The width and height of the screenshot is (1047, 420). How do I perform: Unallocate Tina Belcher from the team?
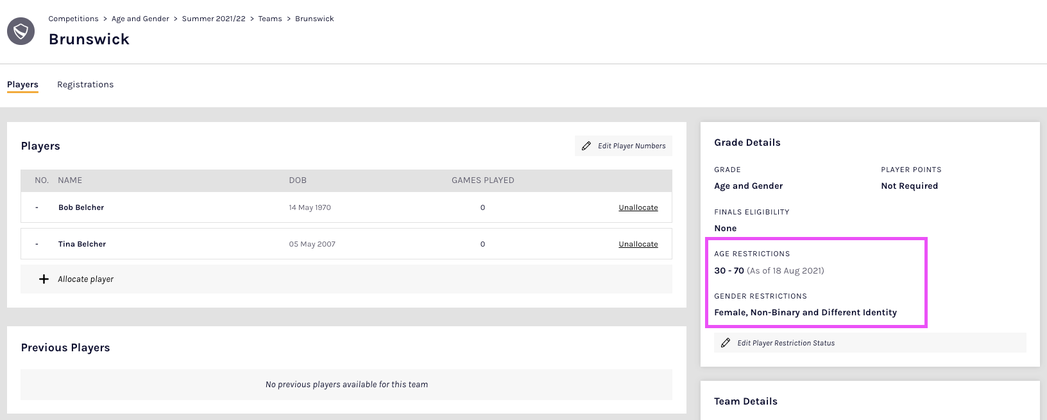638,244
